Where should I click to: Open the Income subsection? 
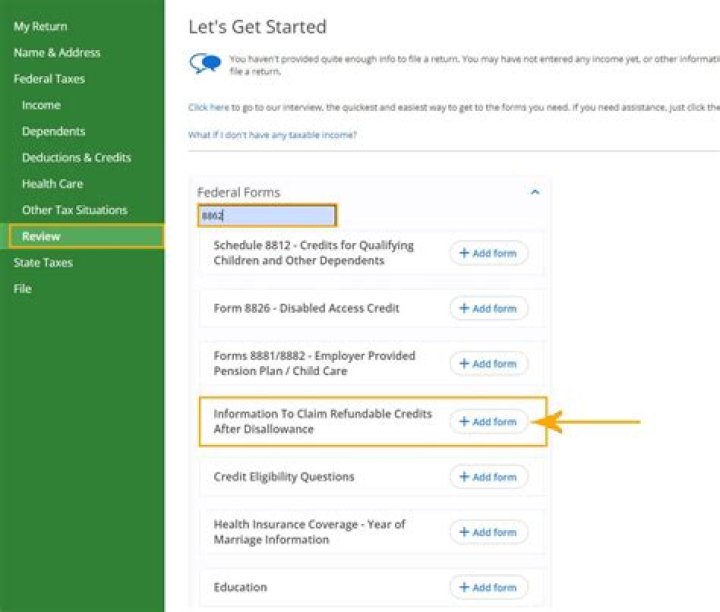(41, 105)
